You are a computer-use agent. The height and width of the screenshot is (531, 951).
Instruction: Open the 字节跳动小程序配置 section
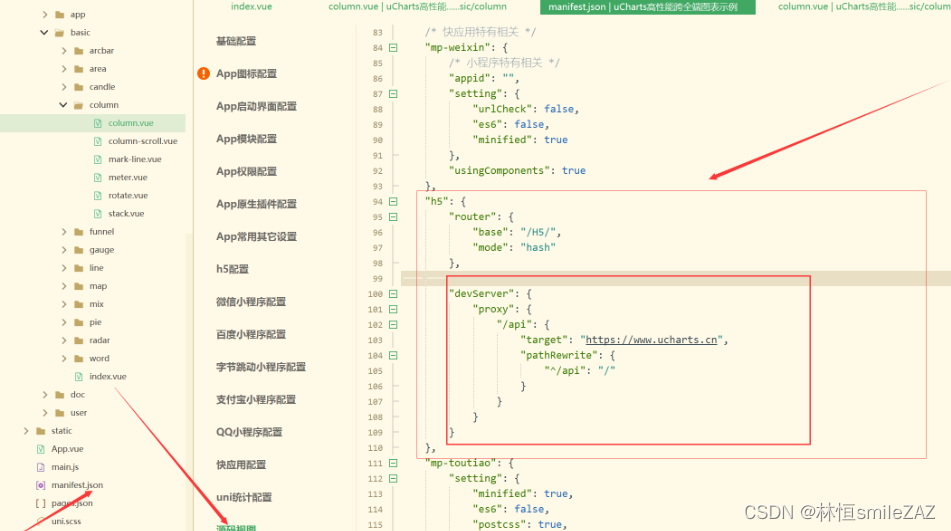(x=261, y=367)
